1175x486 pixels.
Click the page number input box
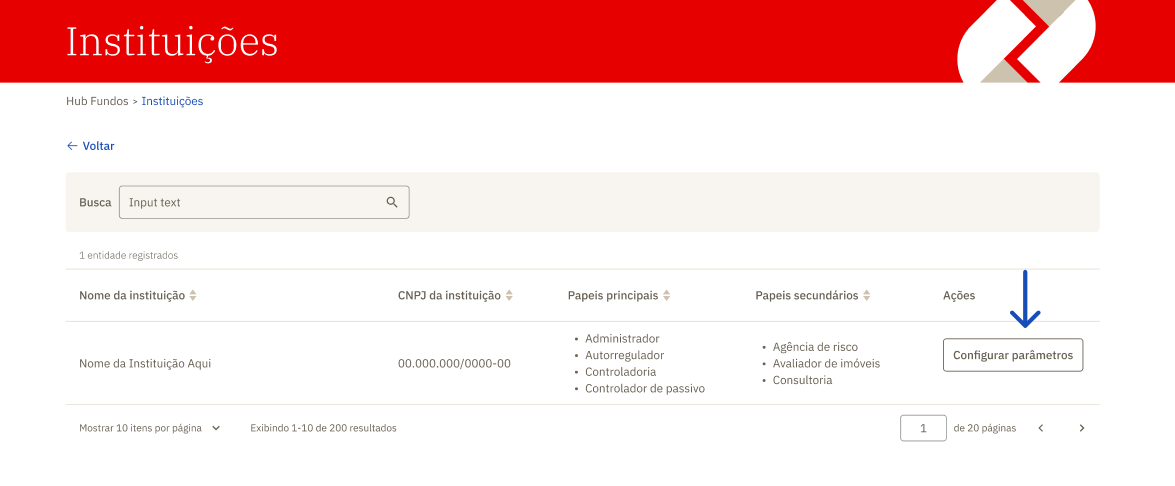coord(923,428)
